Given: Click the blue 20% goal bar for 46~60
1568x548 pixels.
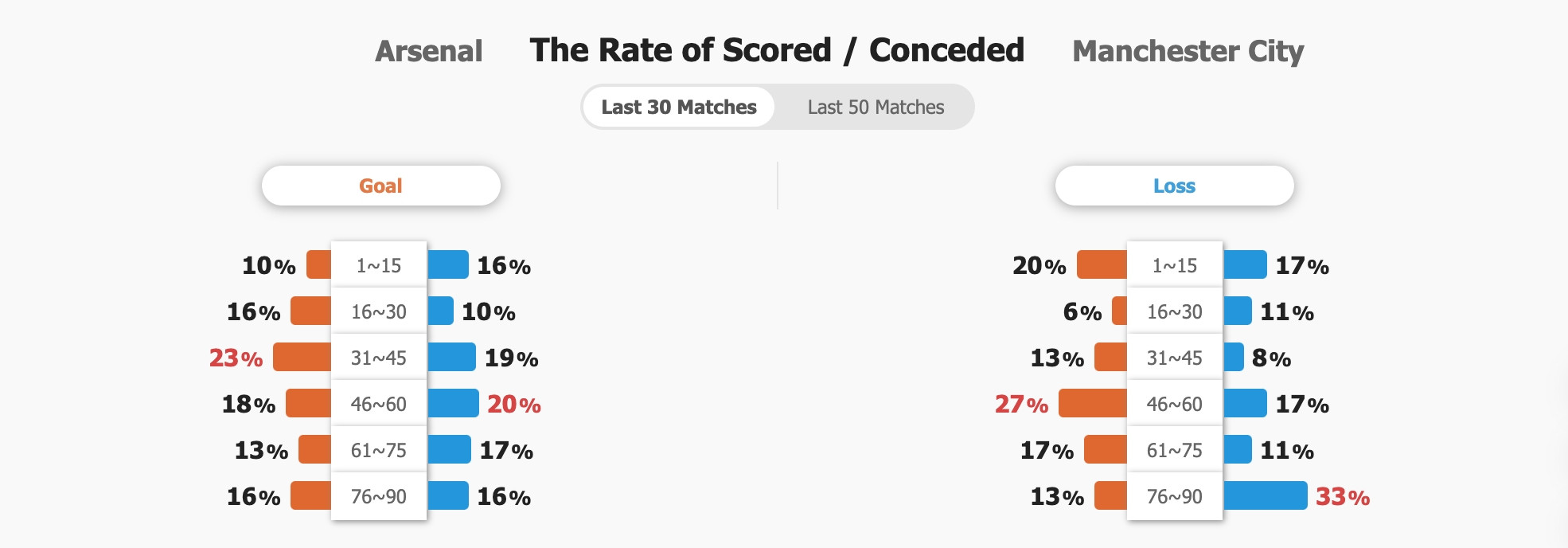Looking at the screenshot, I should (453, 403).
